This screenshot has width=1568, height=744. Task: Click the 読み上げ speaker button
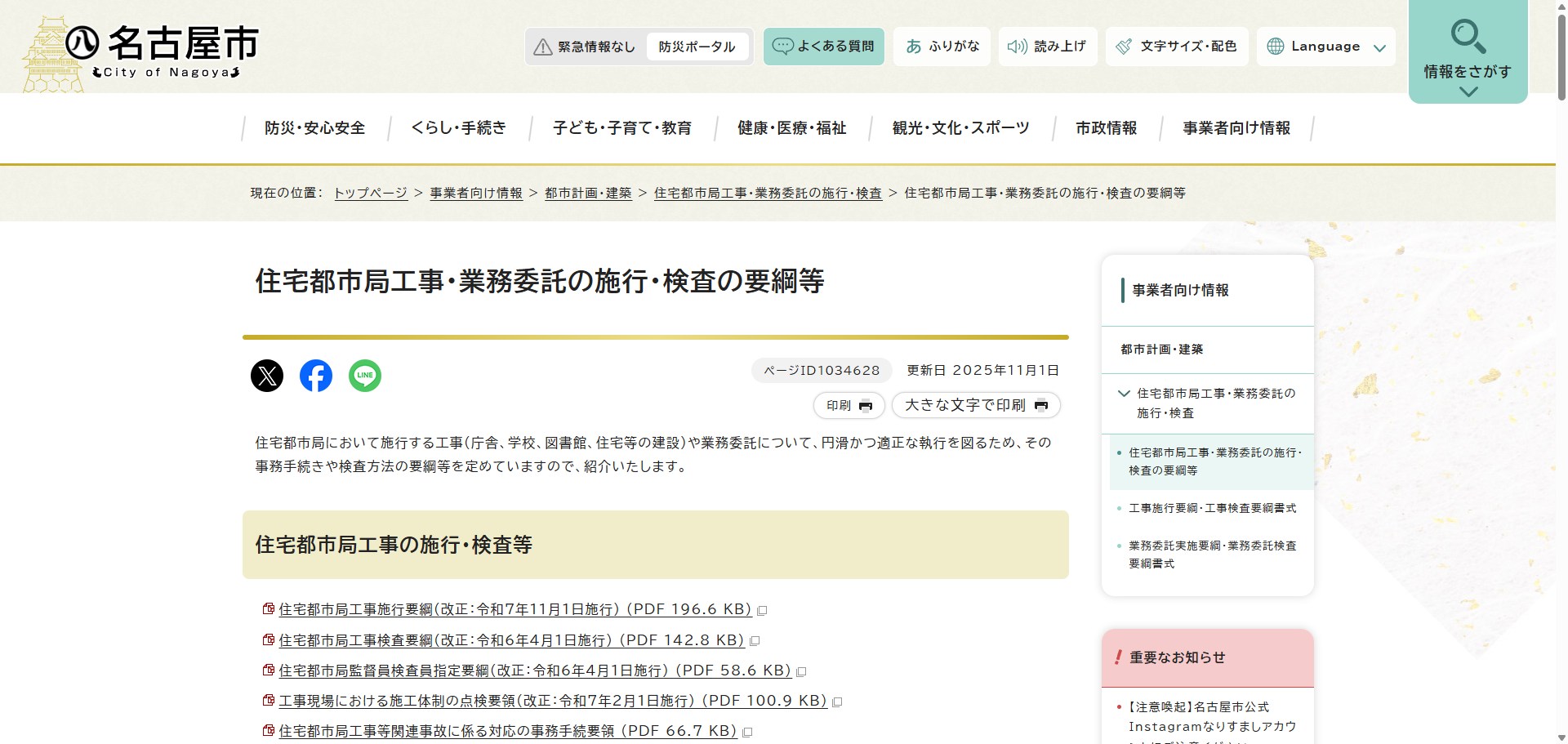[1048, 47]
